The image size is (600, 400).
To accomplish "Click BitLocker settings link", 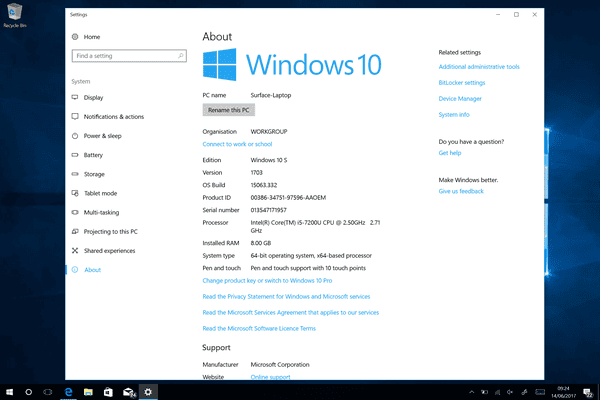I will click(x=462, y=82).
